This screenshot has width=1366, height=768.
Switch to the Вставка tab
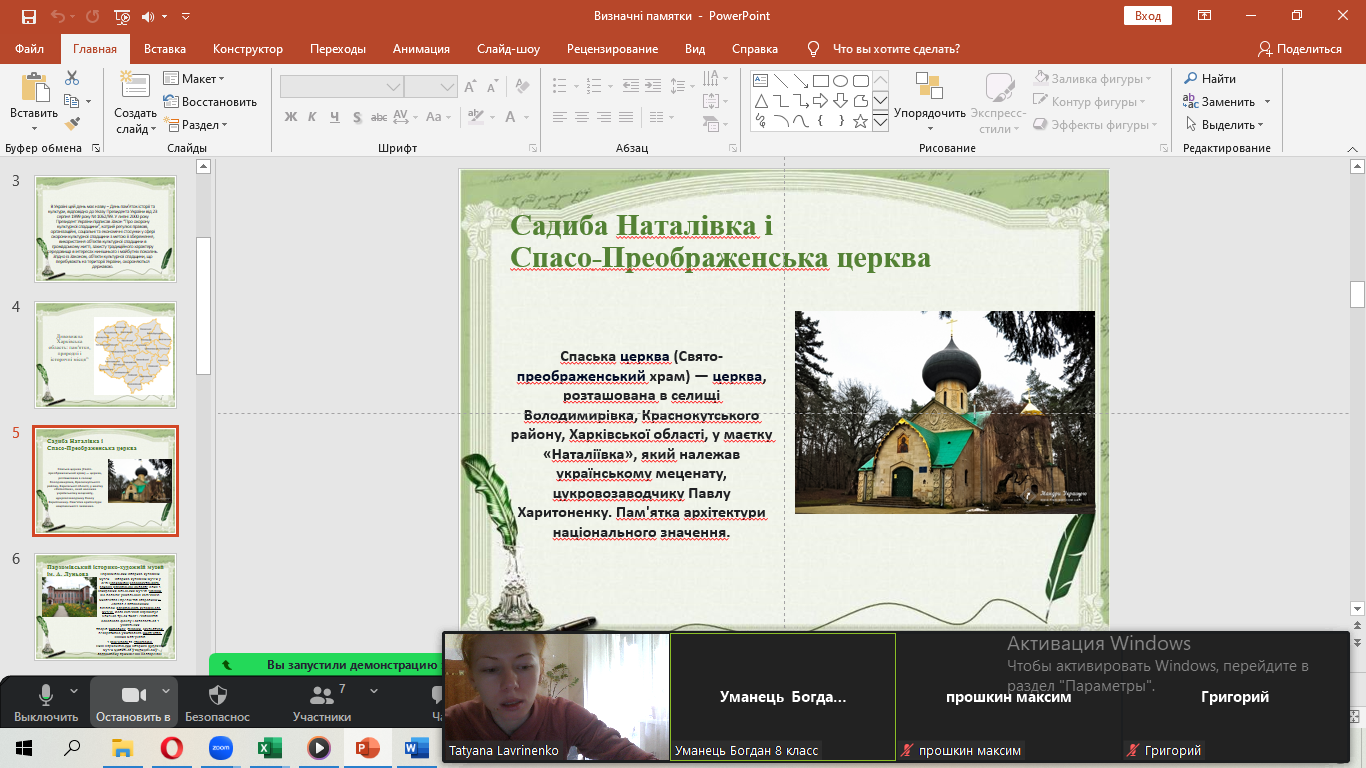point(165,49)
